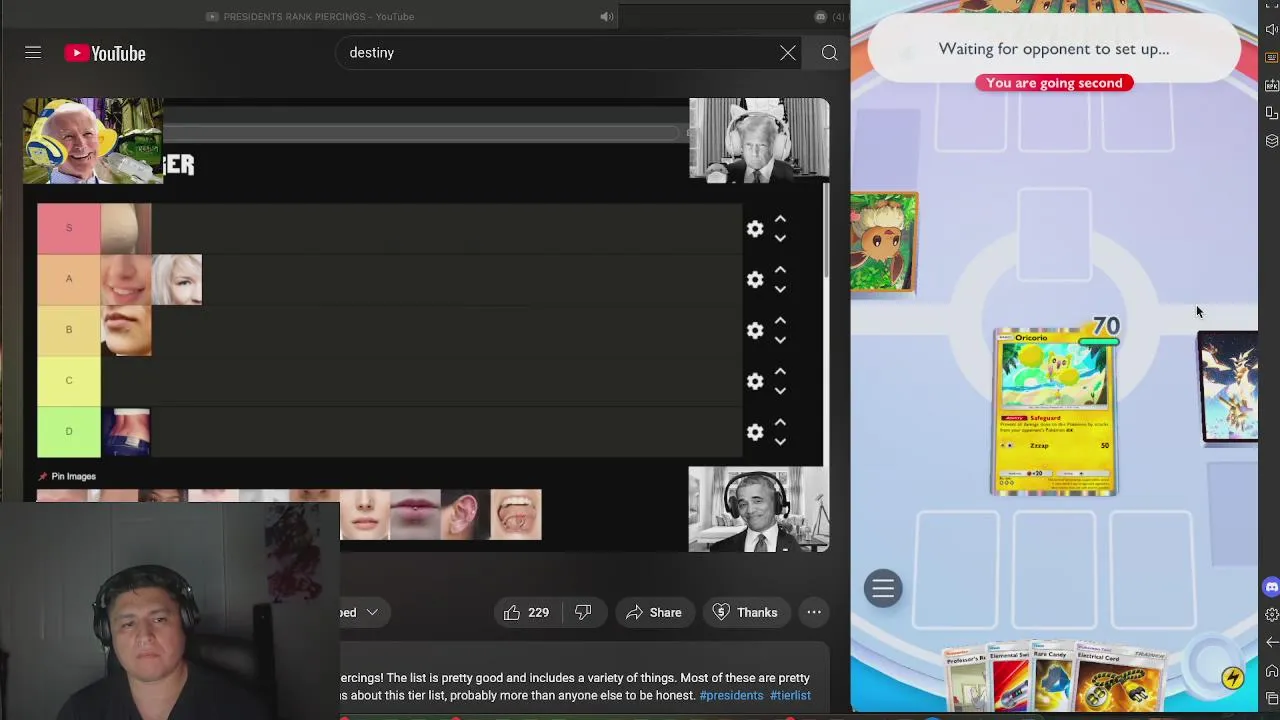Move the D tier row down
This screenshot has height=720, width=1280.
point(780,441)
